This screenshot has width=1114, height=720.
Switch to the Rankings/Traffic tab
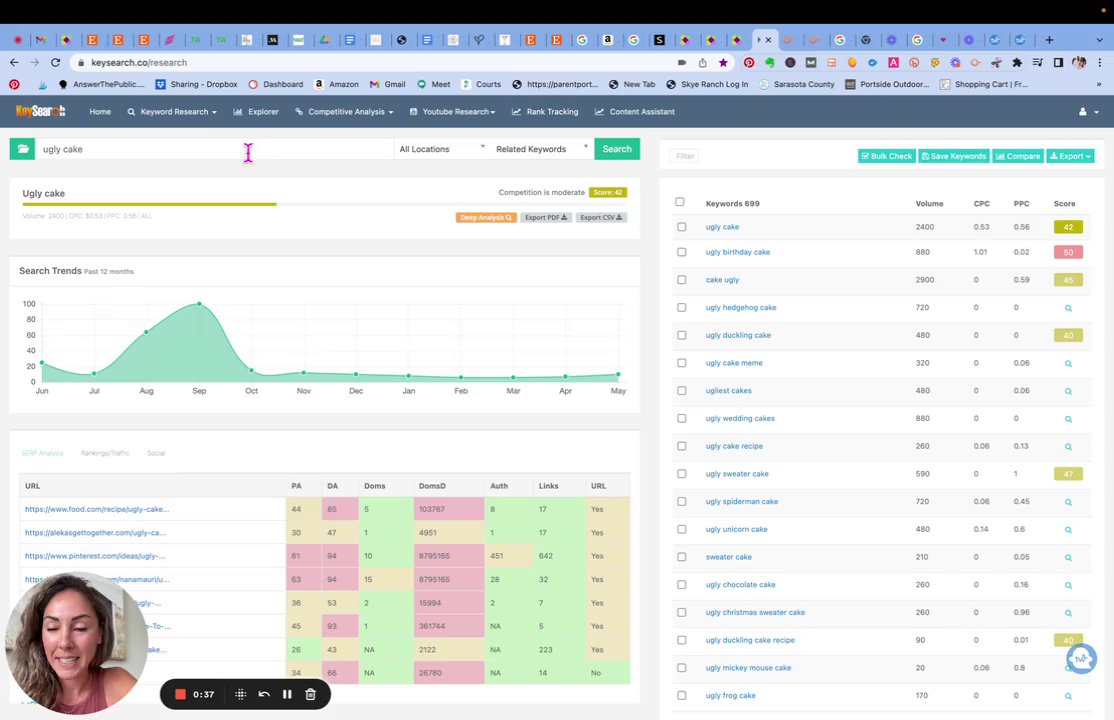pyautogui.click(x=105, y=453)
